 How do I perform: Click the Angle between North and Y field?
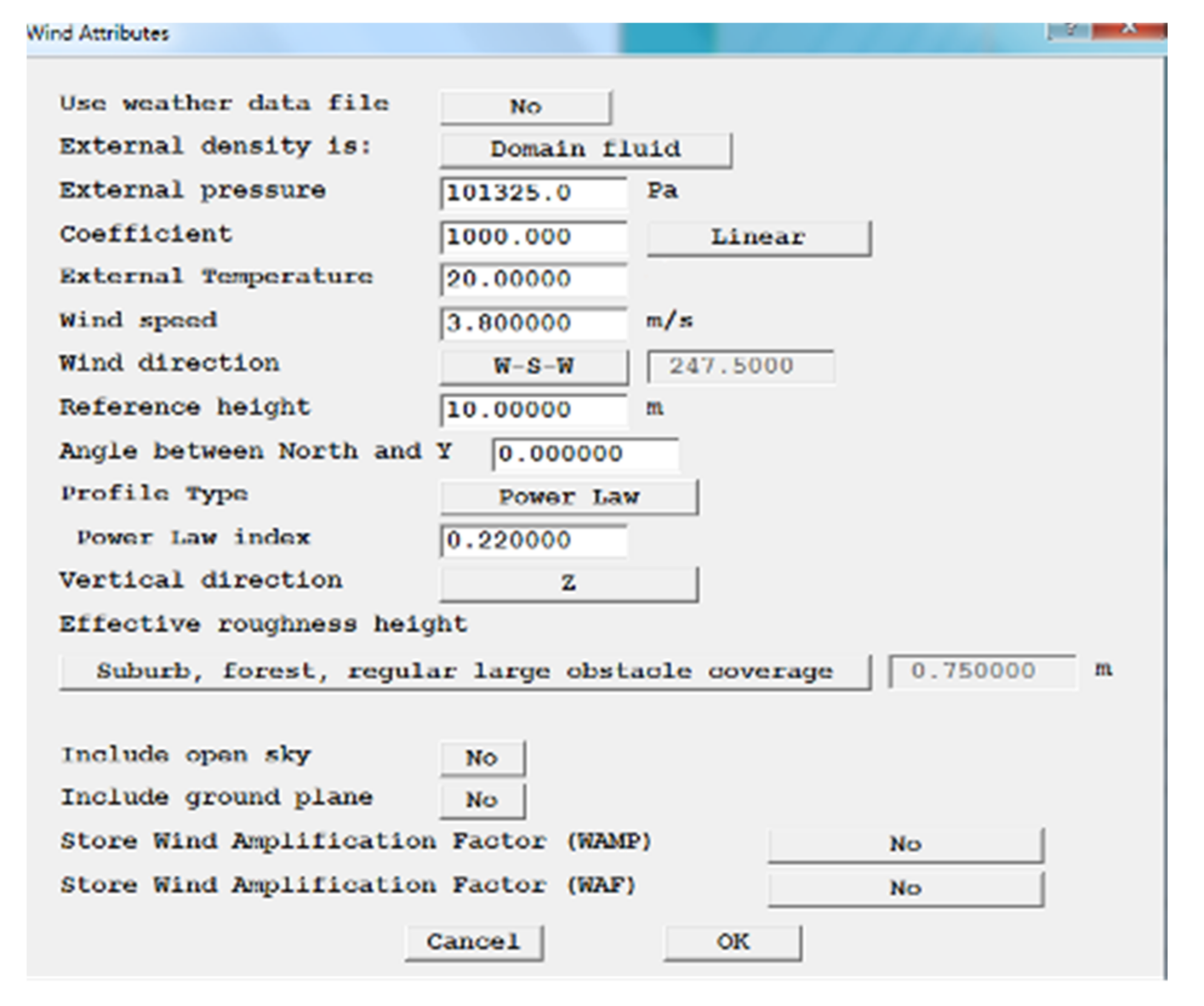pos(584,454)
